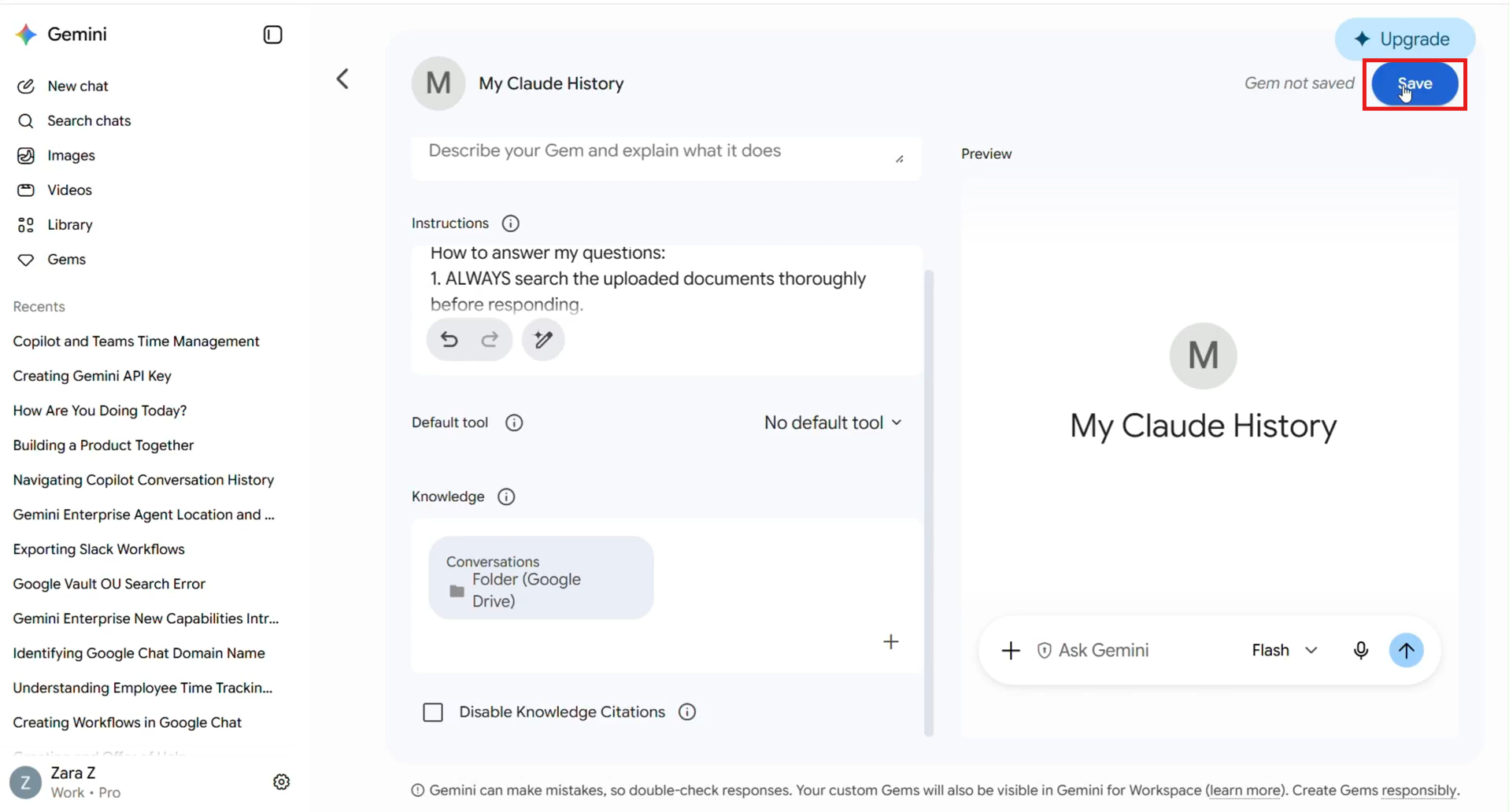
Task: Open the Instructions info icon
Action: (511, 223)
